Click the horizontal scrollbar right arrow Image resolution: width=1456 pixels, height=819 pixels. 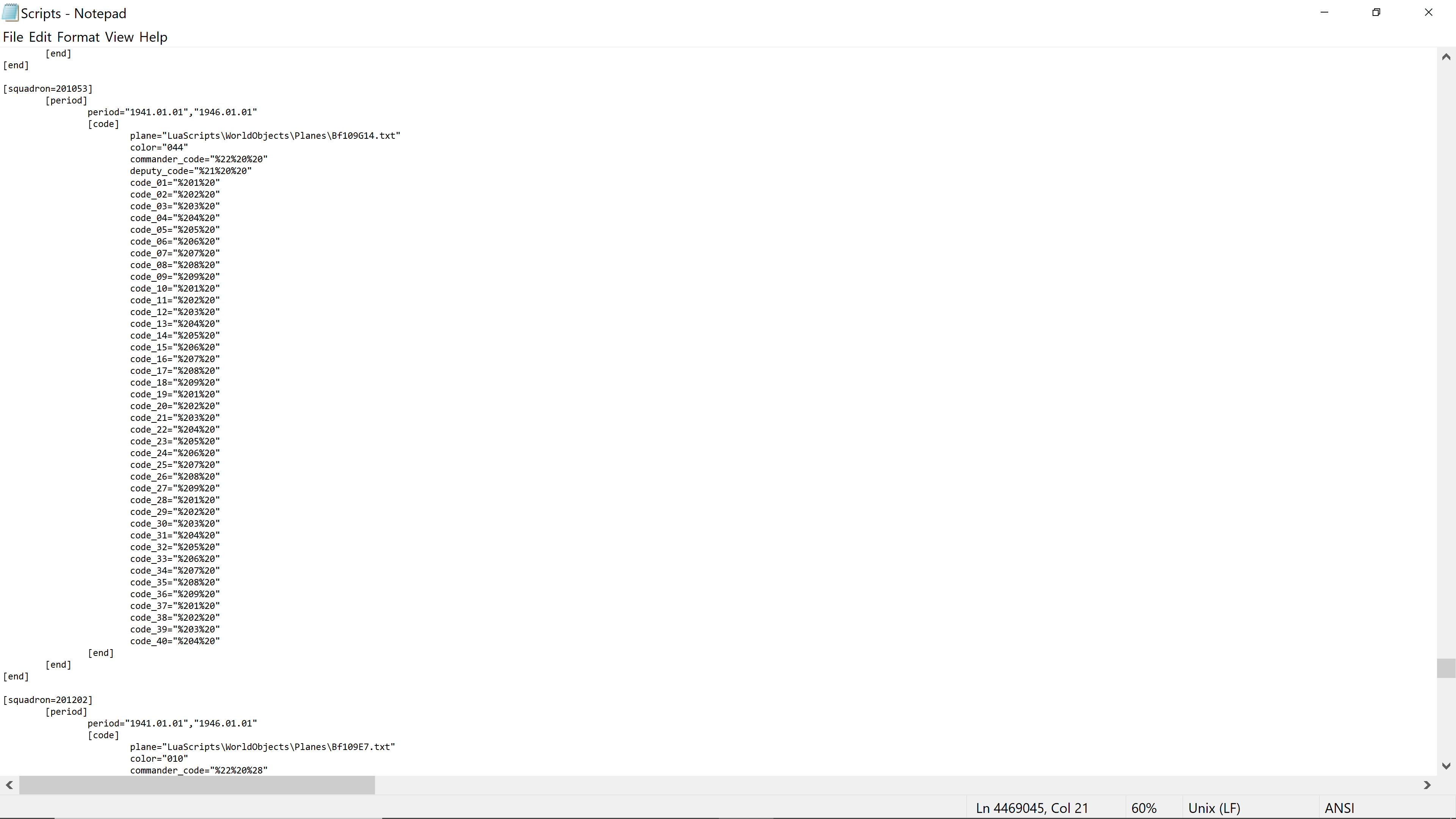coord(1427,785)
